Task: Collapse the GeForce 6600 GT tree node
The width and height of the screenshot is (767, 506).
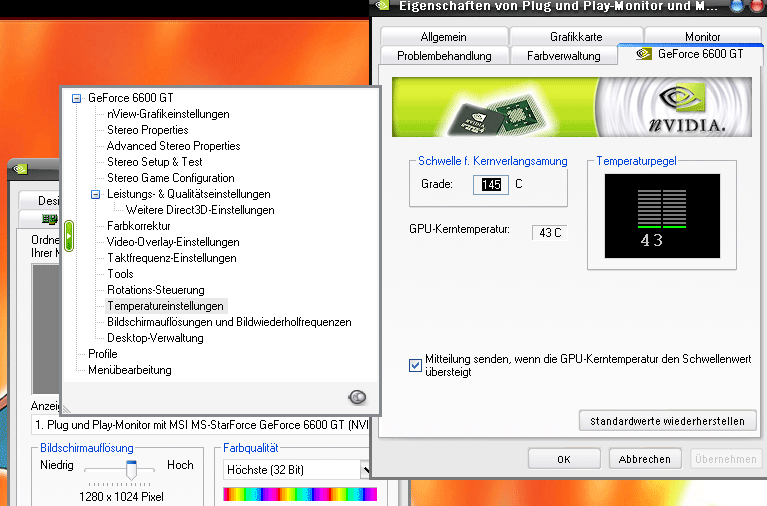Action: pyautogui.click(x=76, y=98)
